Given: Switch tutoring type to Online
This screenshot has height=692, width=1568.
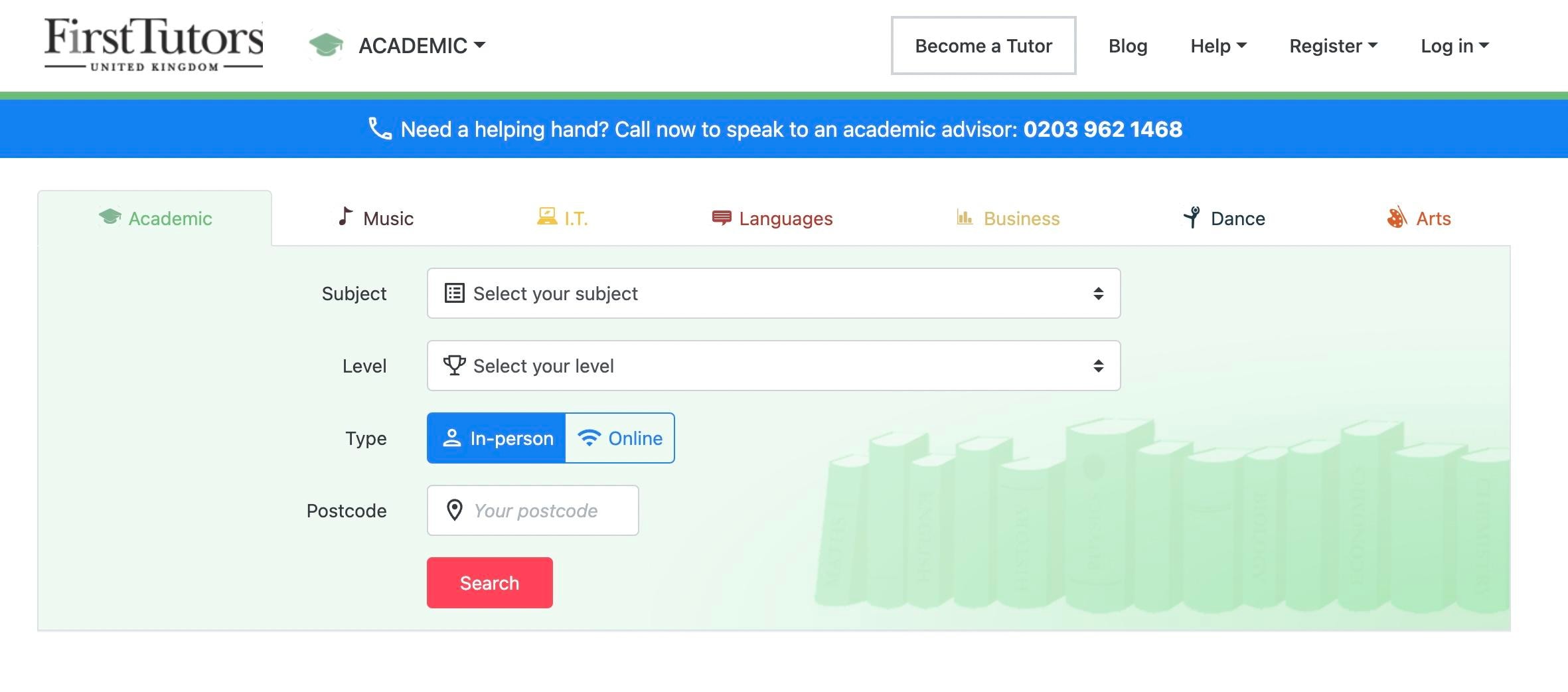Looking at the screenshot, I should (x=620, y=438).
